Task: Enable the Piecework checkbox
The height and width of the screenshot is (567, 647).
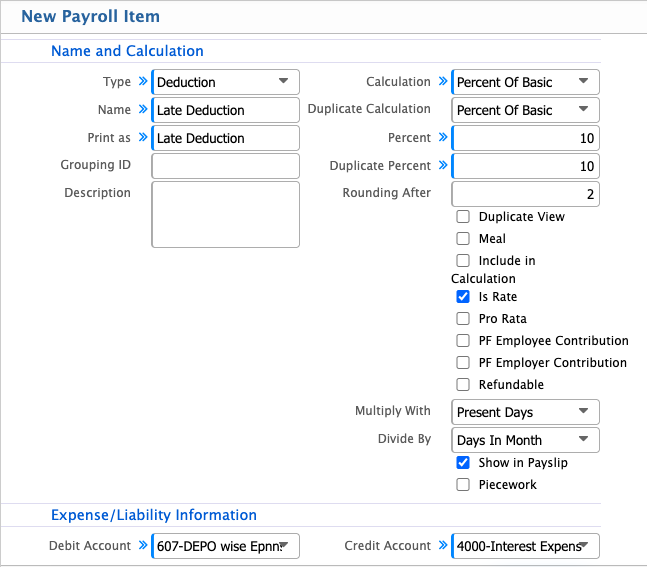Action: pyautogui.click(x=463, y=484)
